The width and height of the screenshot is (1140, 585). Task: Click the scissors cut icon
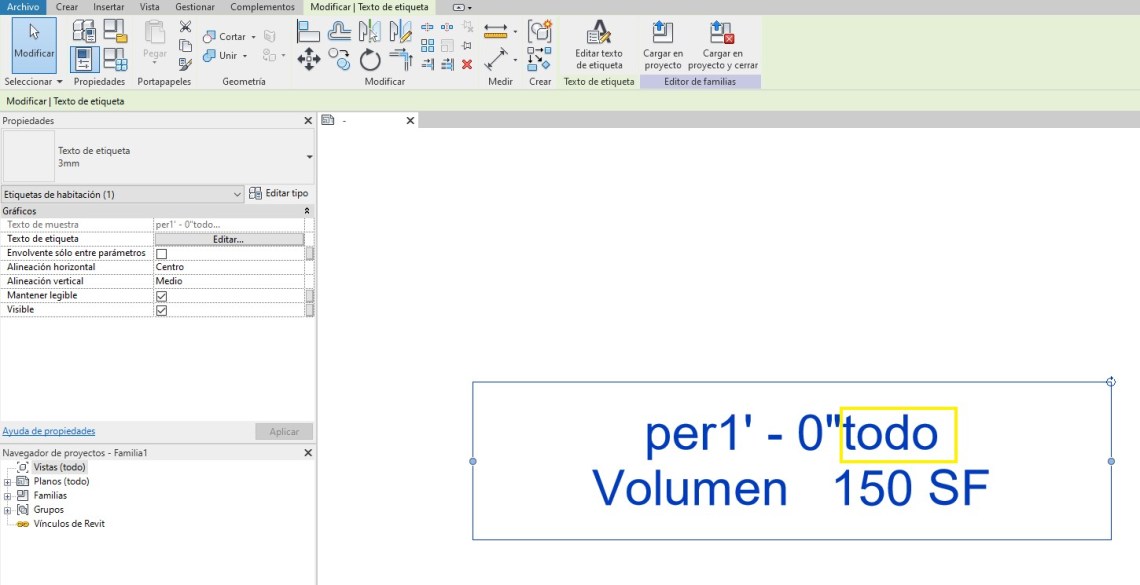pyautogui.click(x=185, y=27)
